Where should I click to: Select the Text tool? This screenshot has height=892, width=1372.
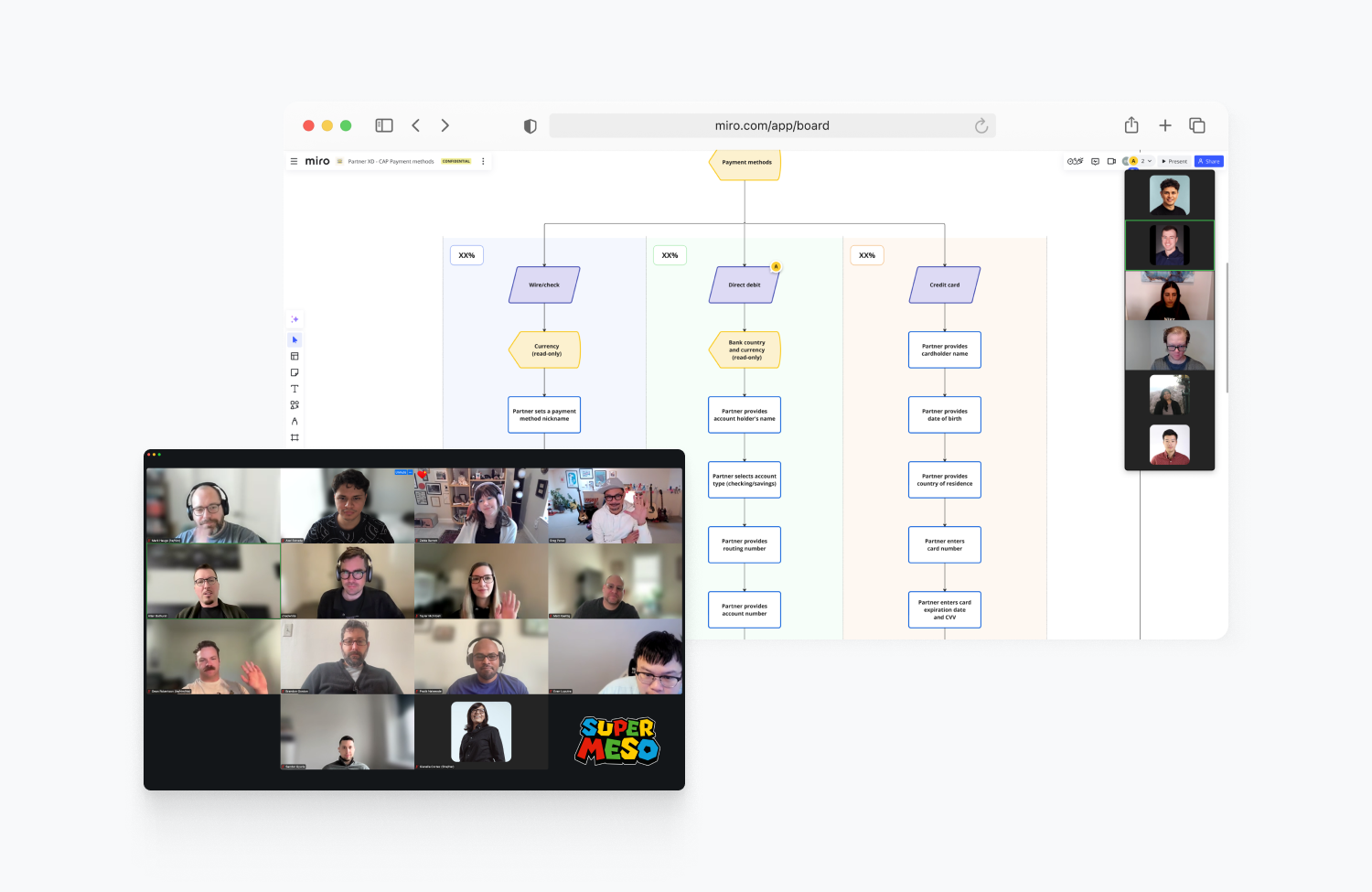[x=295, y=386]
